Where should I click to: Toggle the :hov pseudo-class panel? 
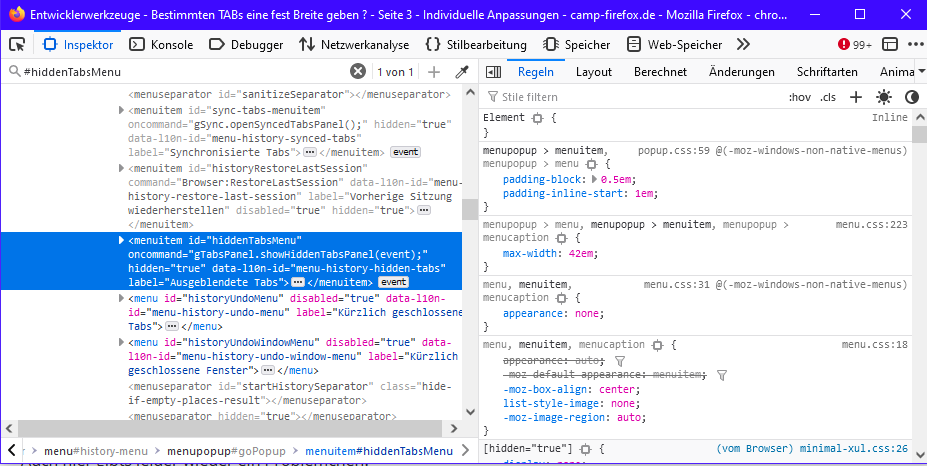[800, 97]
